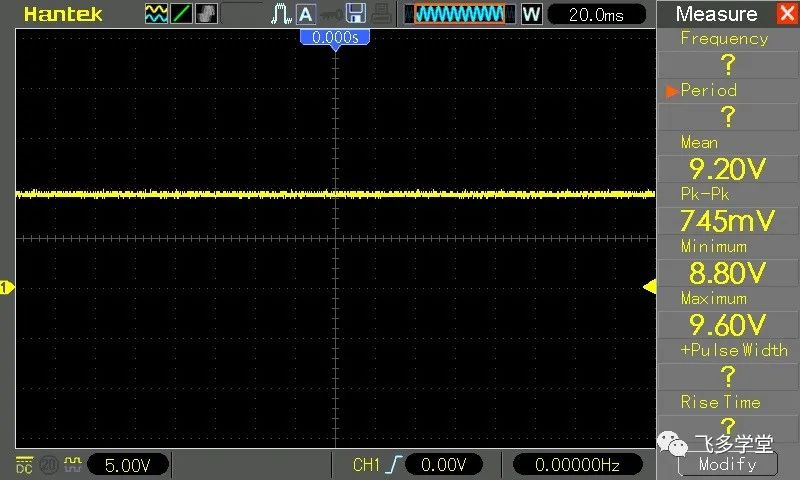This screenshot has height=480, width=800.
Task: Click the 0.000s trigger position marker
Action: tap(335, 38)
